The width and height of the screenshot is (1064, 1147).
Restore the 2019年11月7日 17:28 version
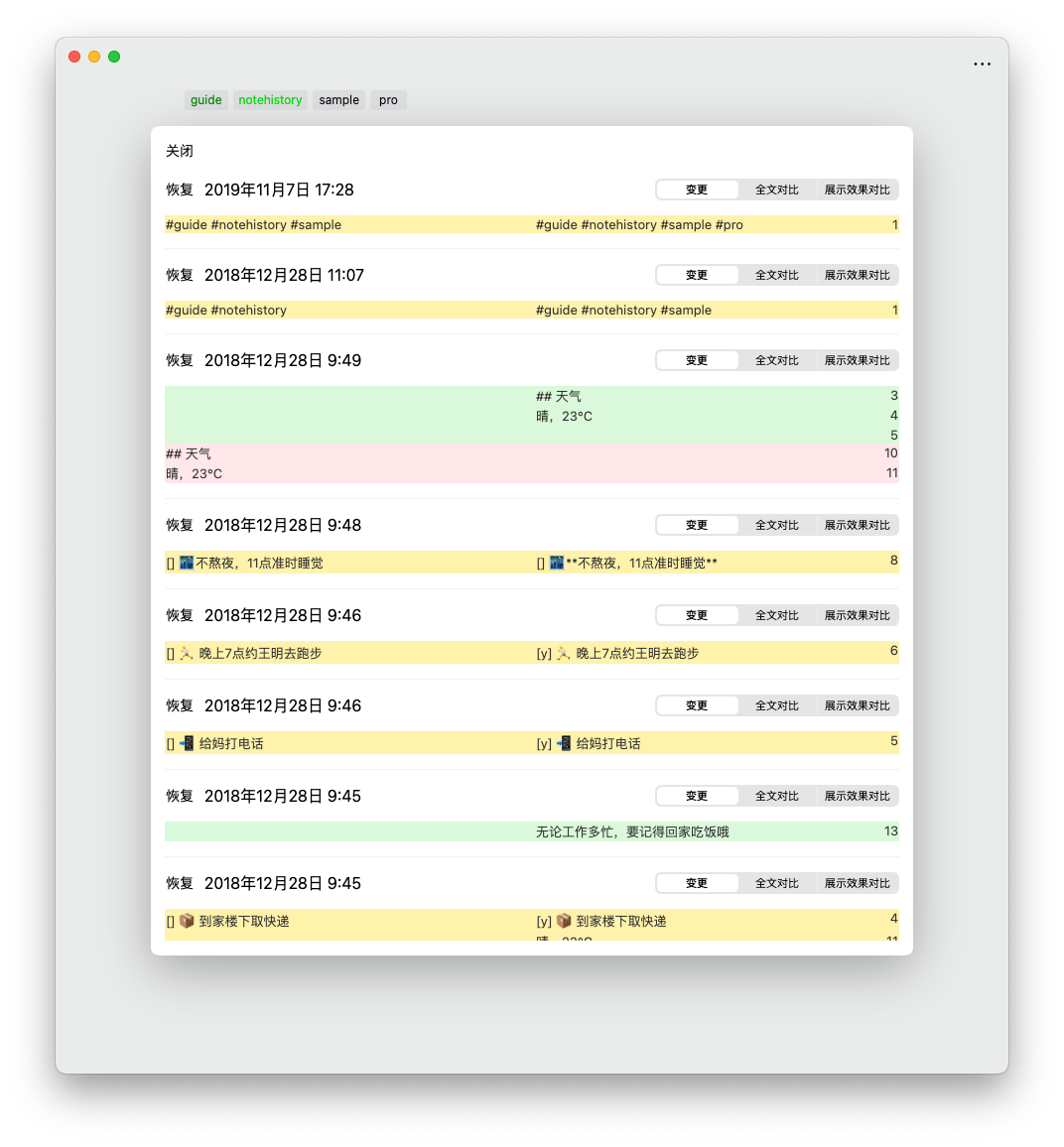pyautogui.click(x=180, y=190)
